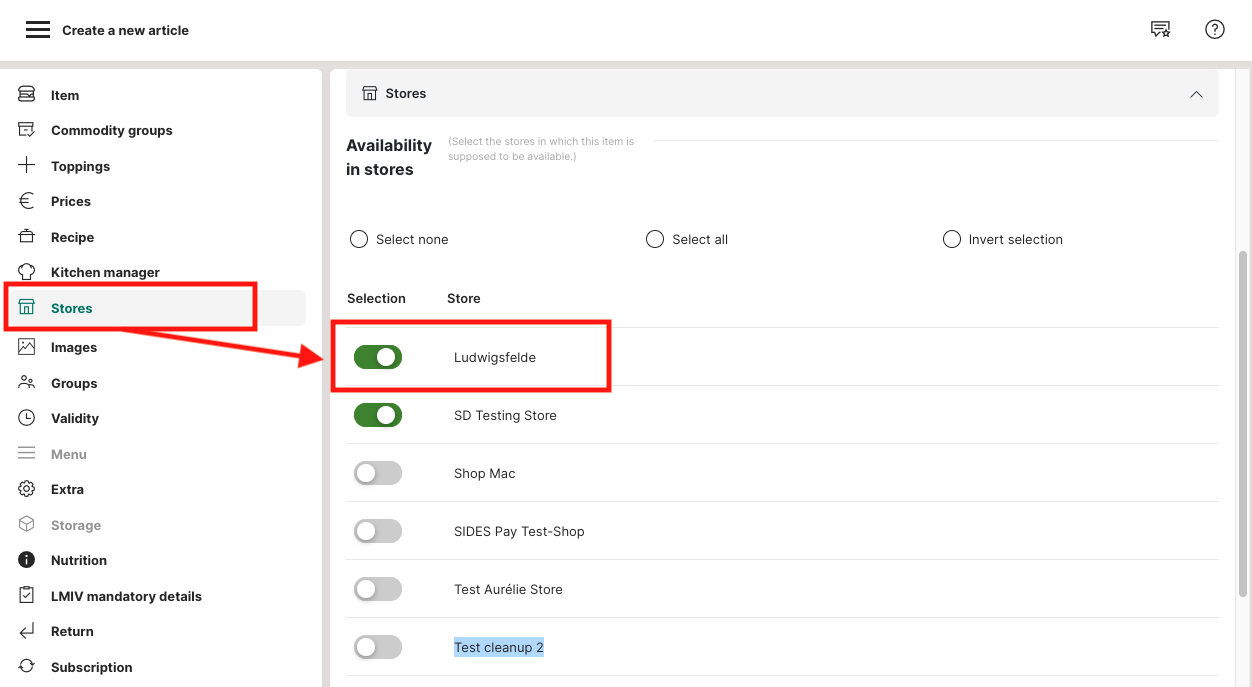Click the Prices euro icon

[x=27, y=201]
